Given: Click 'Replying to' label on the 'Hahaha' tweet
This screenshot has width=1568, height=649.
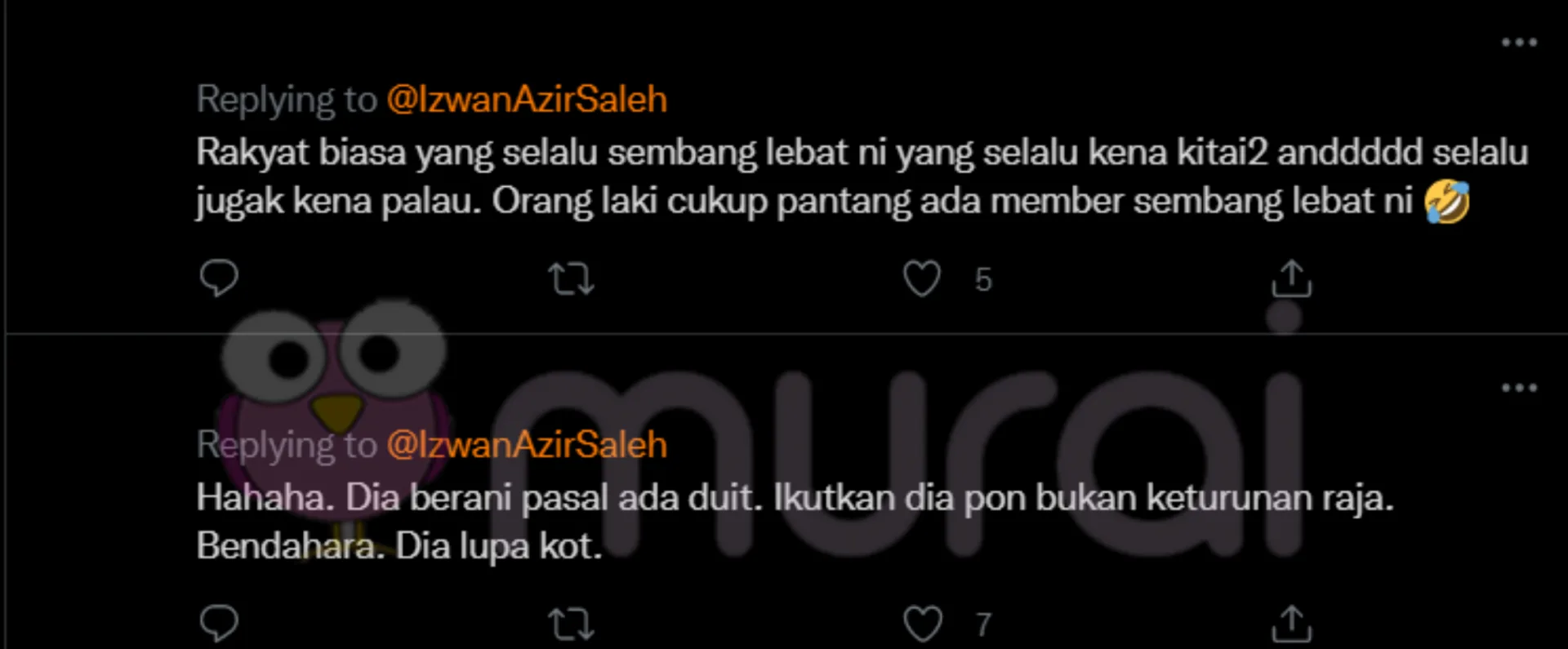Looking at the screenshot, I should click(x=287, y=445).
